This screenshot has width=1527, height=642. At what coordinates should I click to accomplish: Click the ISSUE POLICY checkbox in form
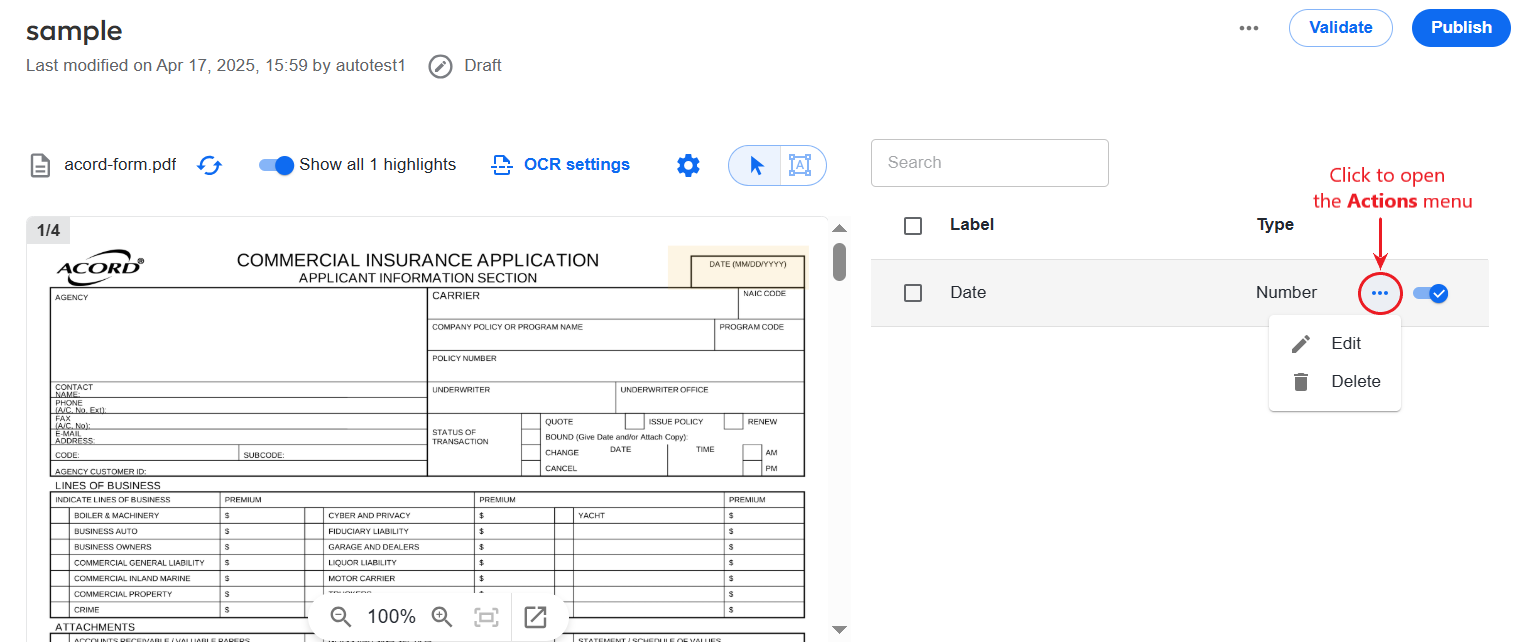[x=634, y=422]
